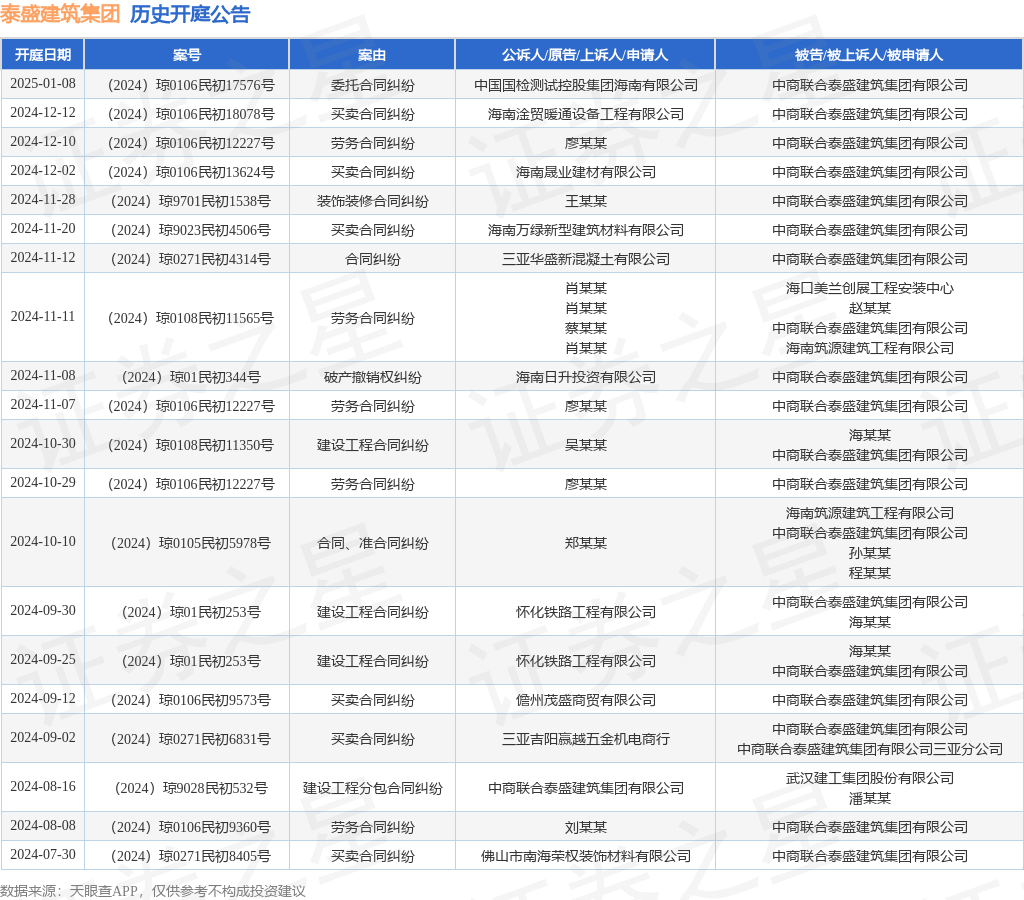Select date cell 2024-09-25
The height and width of the screenshot is (900, 1024).
click(x=43, y=660)
